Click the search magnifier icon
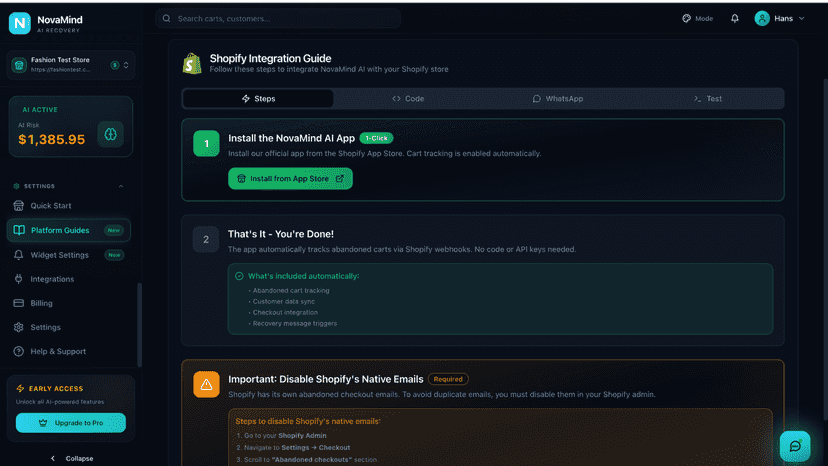The height and width of the screenshot is (466, 828). [166, 18]
